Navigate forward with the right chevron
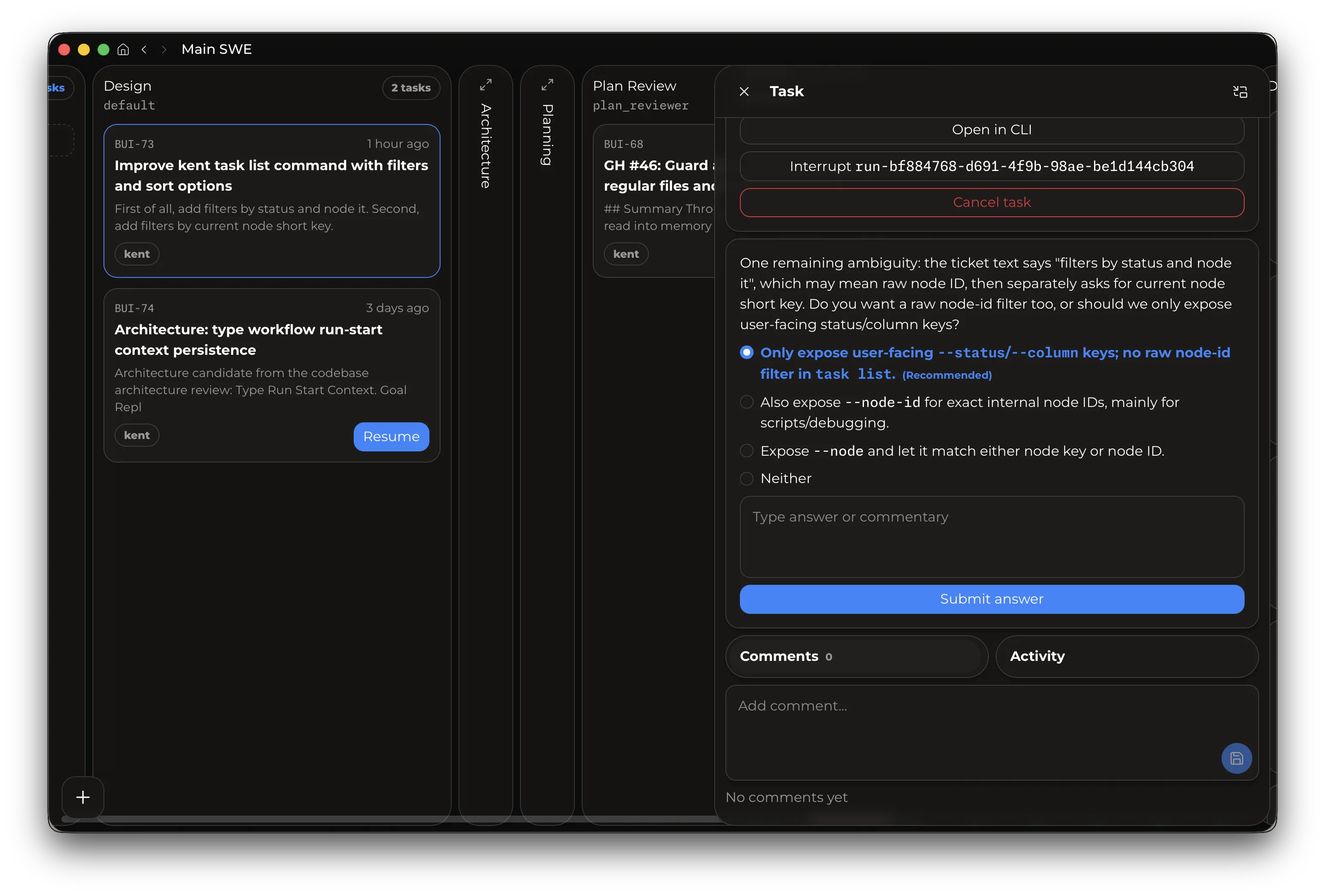This screenshot has height=896, width=1325. [164, 50]
